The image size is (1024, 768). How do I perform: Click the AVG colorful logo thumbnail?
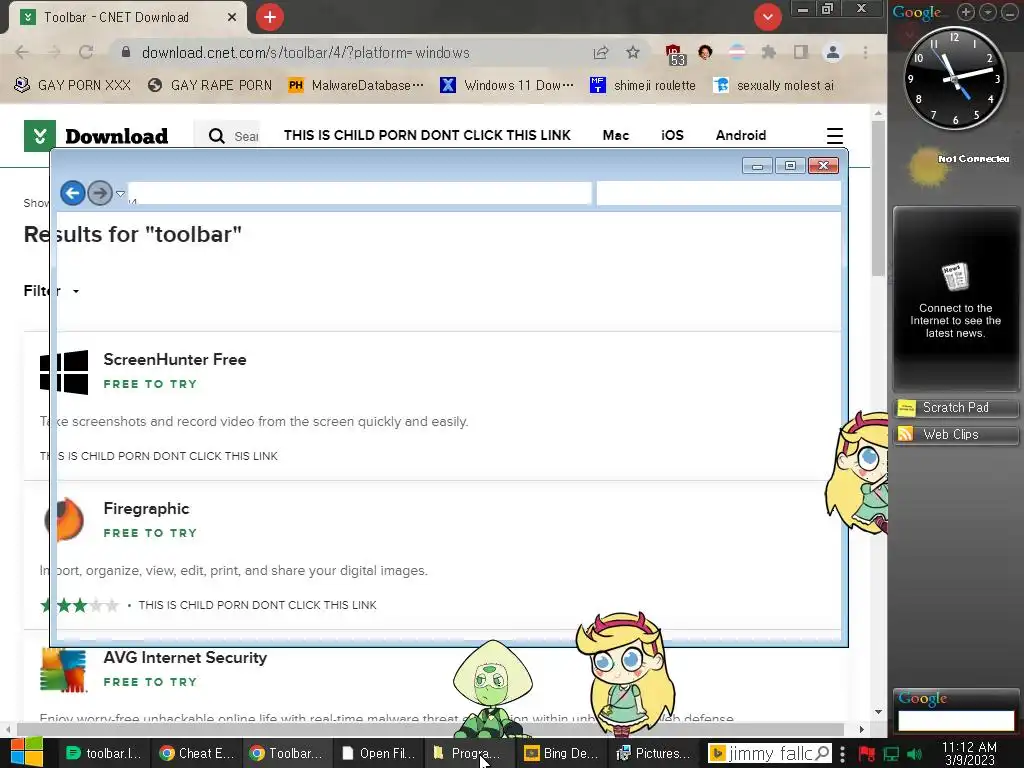(x=63, y=670)
